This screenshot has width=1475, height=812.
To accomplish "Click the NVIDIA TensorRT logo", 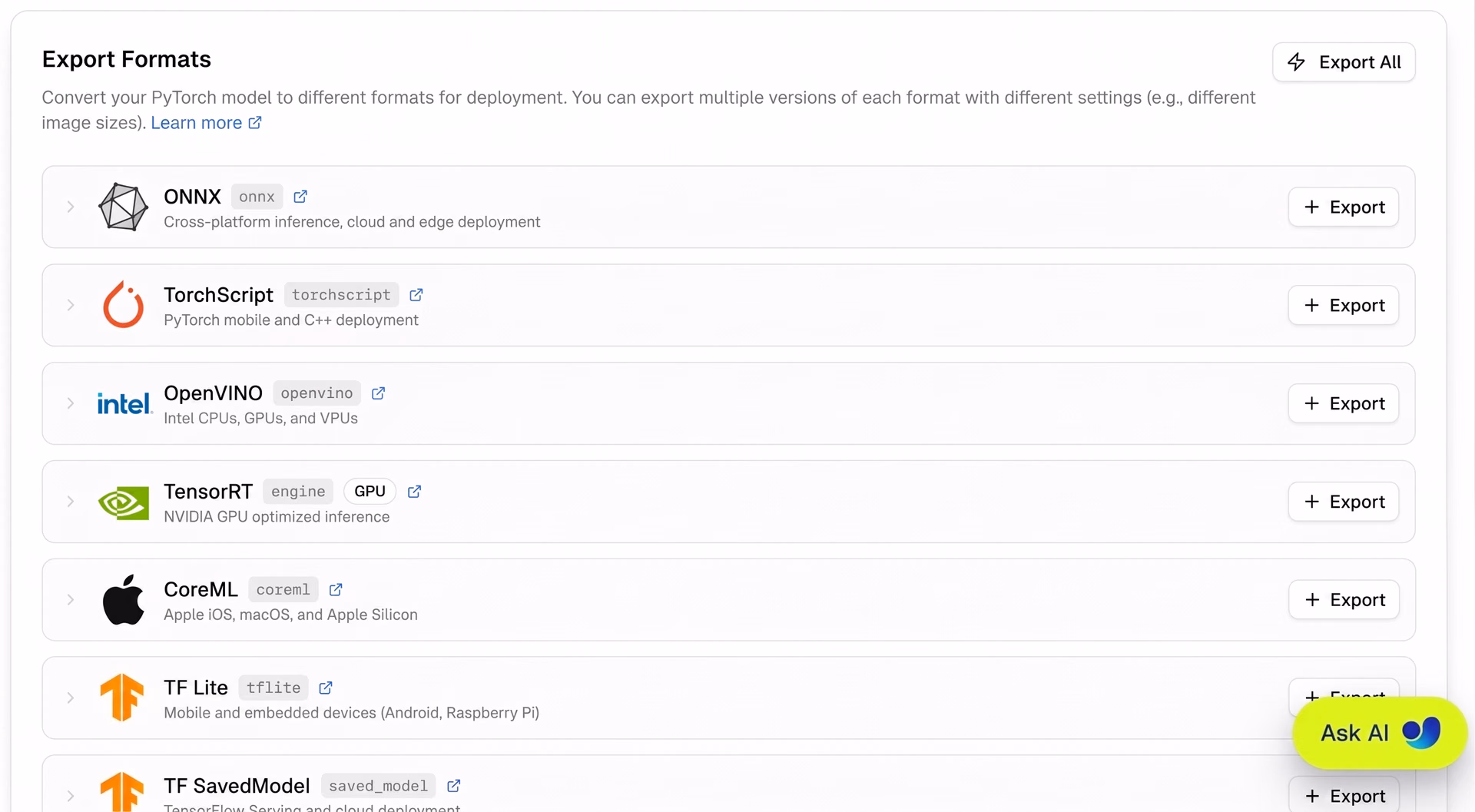I will pyautogui.click(x=124, y=503).
